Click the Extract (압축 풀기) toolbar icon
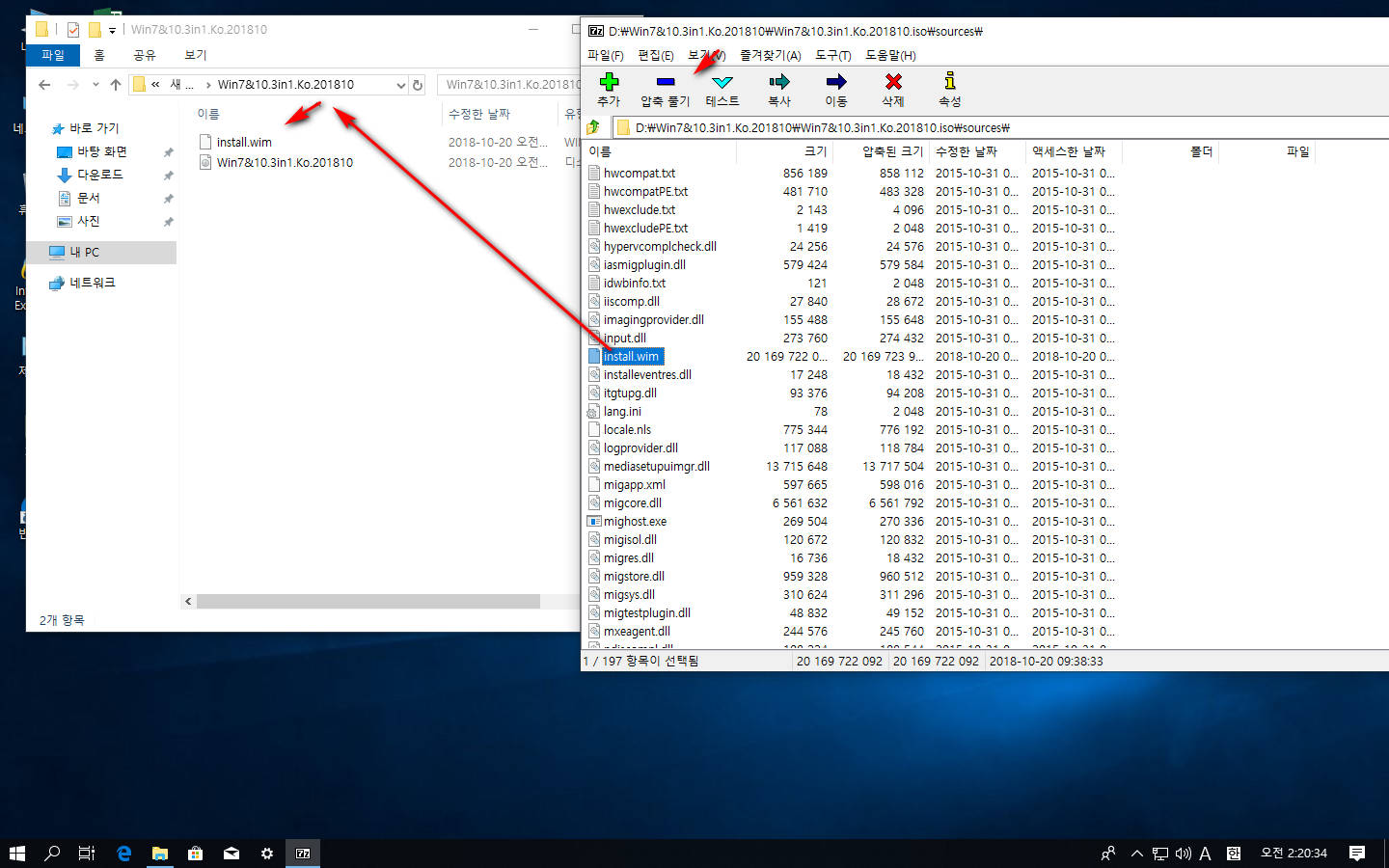Viewport: 1389px width, 868px height. click(x=665, y=82)
